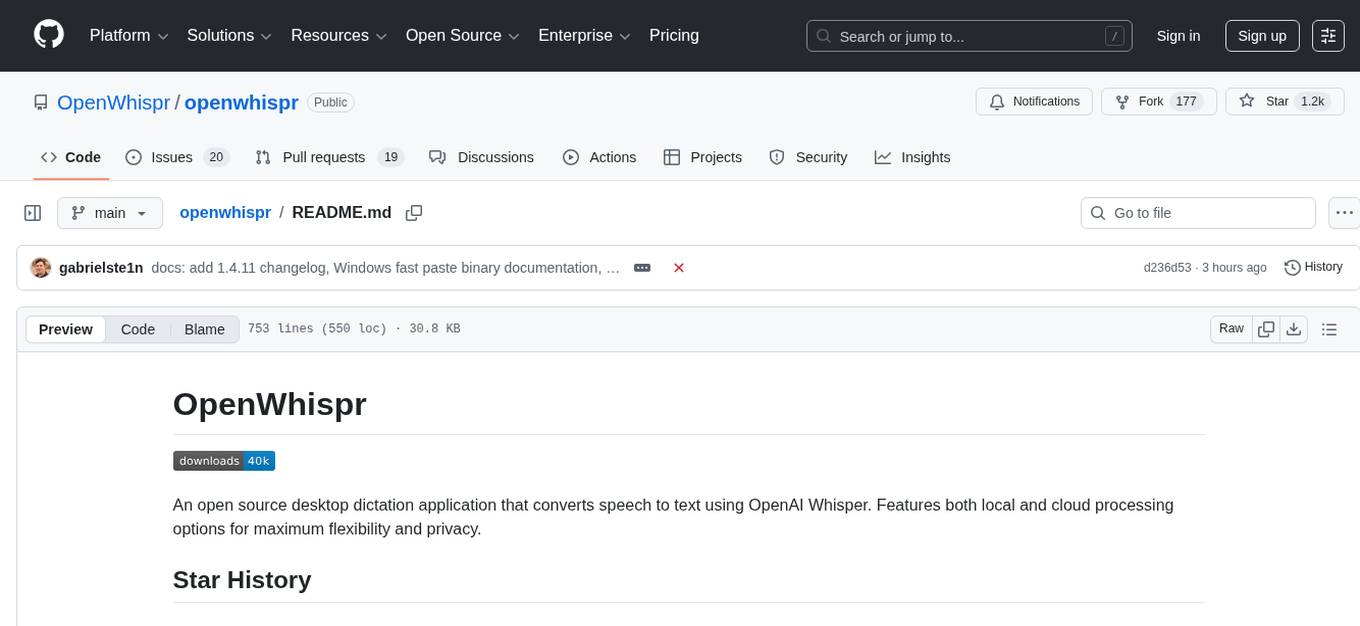Open the downloads 40k badge

point(224,460)
